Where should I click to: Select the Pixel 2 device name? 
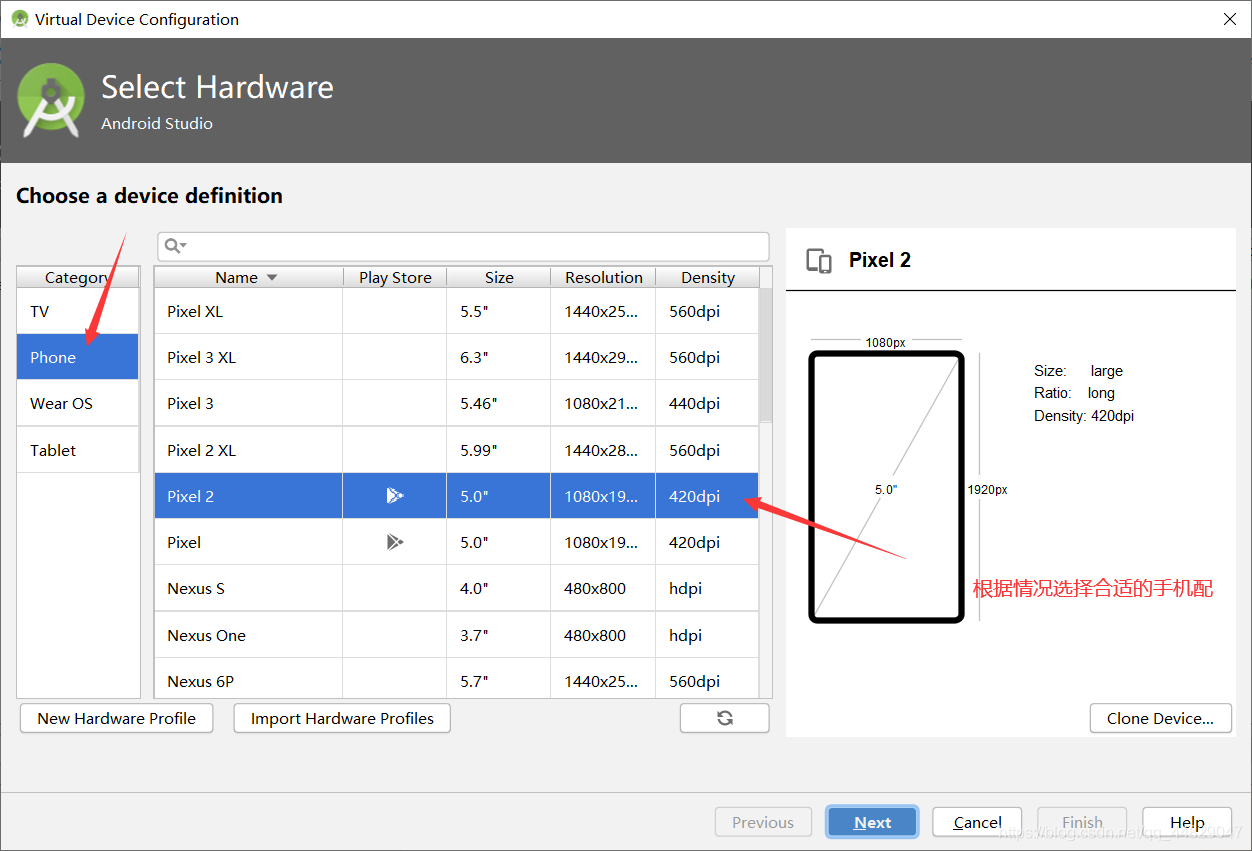190,496
